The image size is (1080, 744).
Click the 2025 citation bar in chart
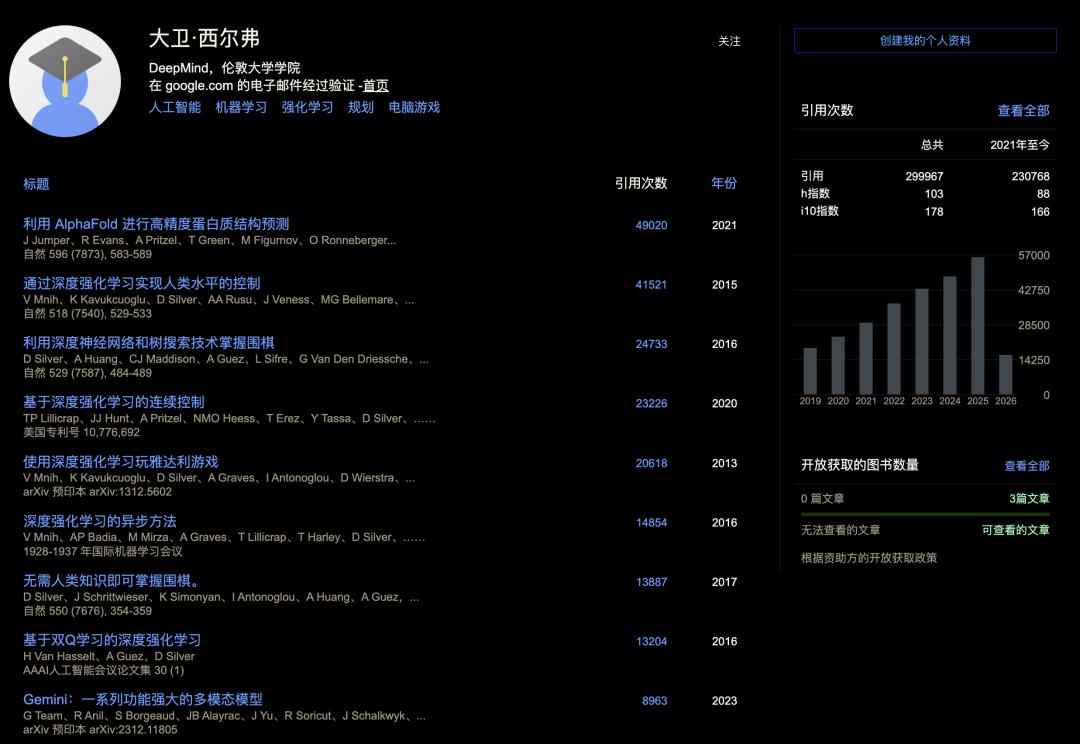tap(977, 326)
